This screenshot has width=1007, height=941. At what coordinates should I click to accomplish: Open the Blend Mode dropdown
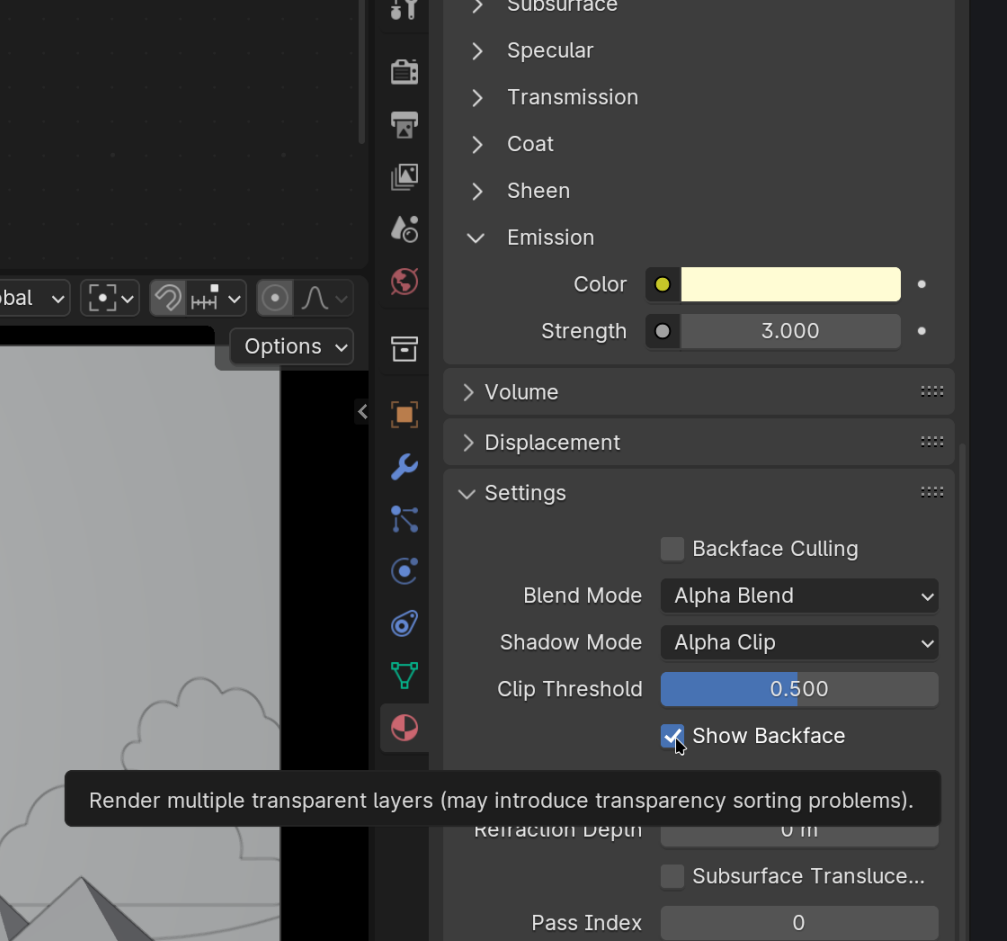click(x=799, y=596)
